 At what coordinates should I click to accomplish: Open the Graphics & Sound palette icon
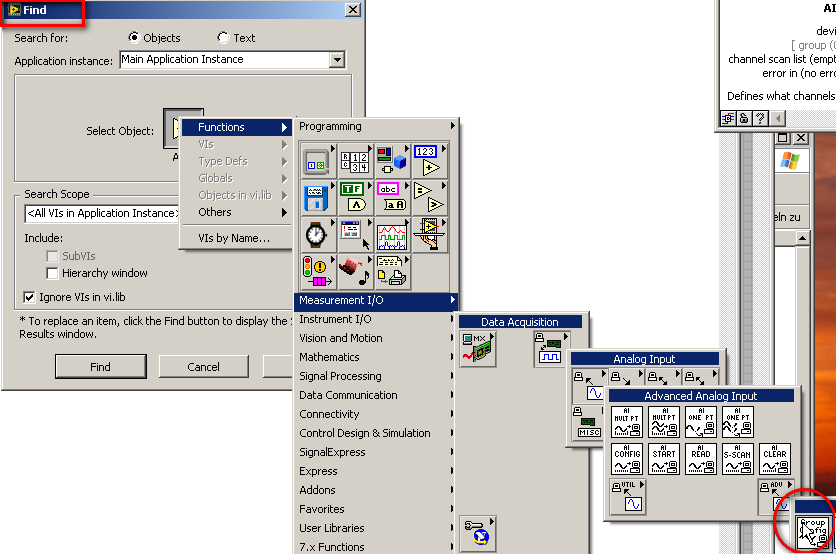point(356,271)
